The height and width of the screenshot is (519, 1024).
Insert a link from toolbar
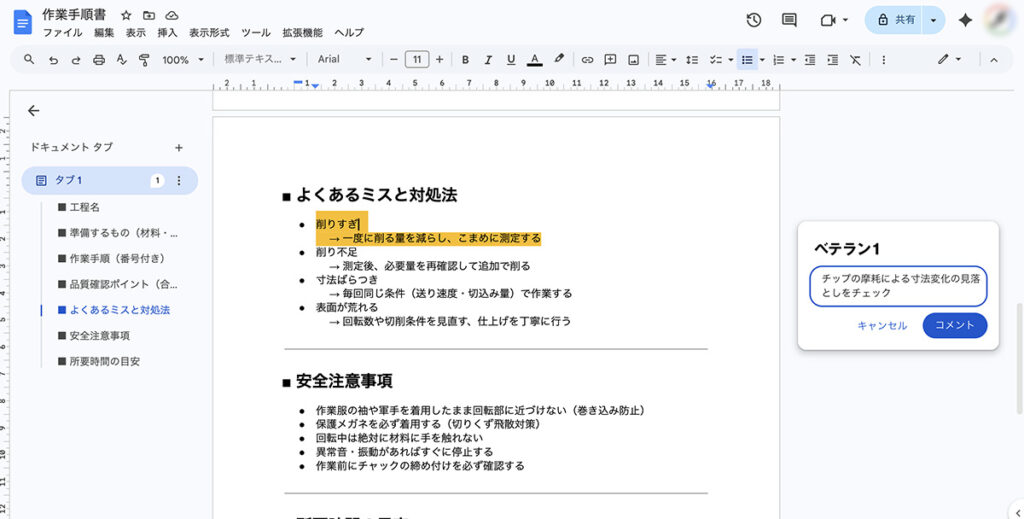tap(587, 59)
